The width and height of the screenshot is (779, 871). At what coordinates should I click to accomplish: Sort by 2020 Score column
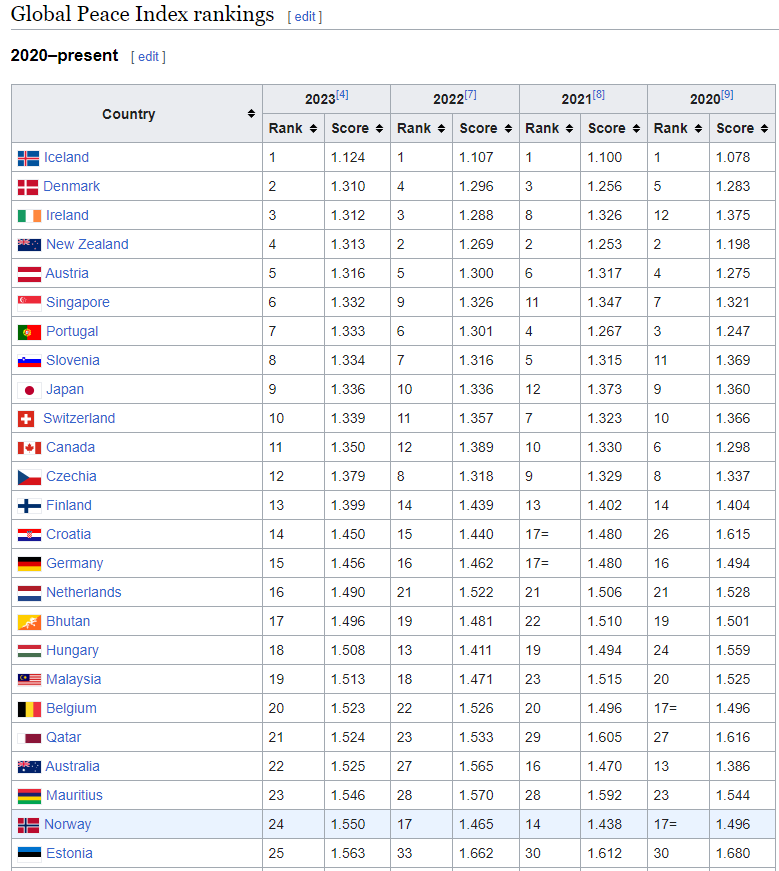point(764,128)
